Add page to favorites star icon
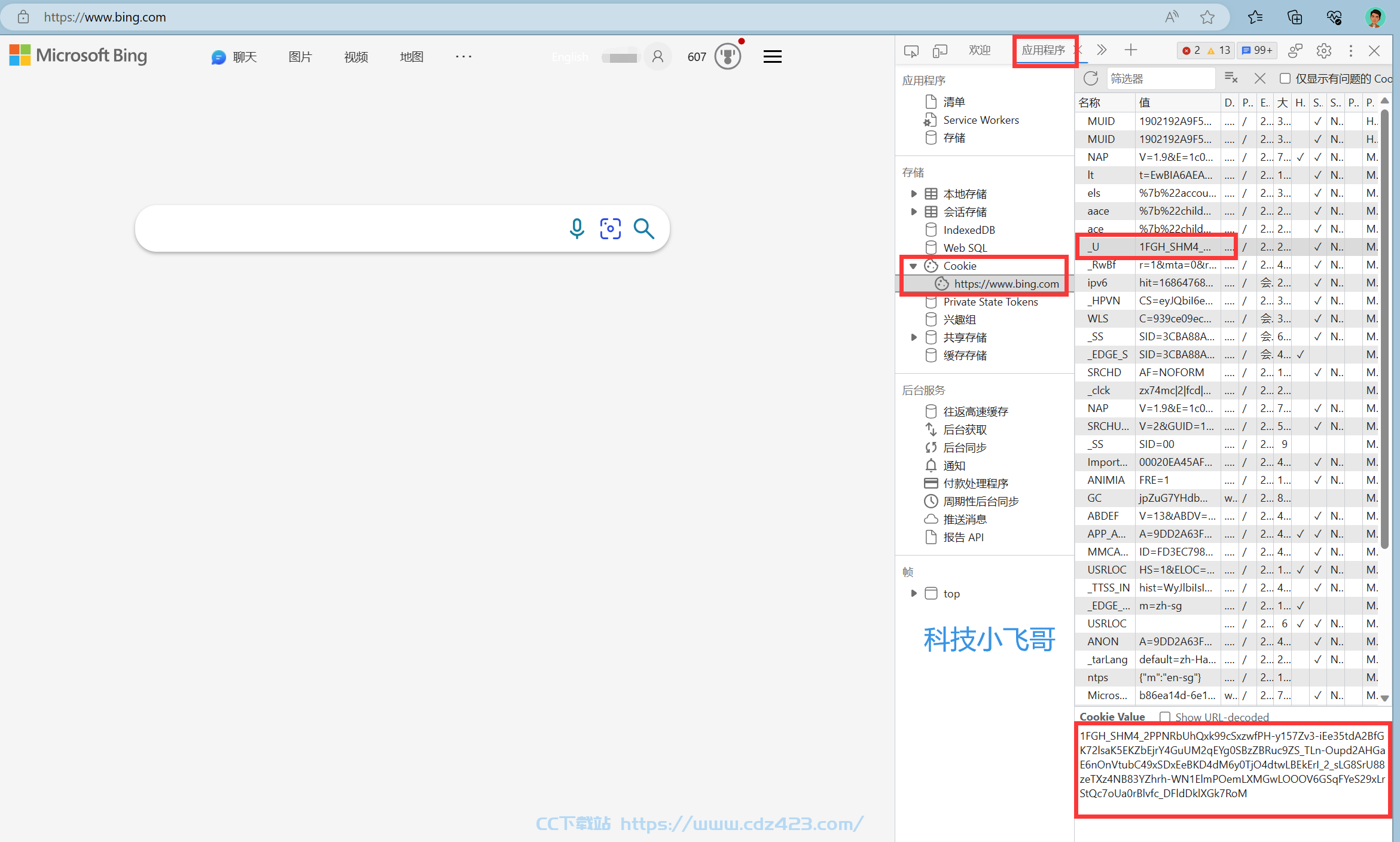The width and height of the screenshot is (1400, 842). tap(1207, 17)
